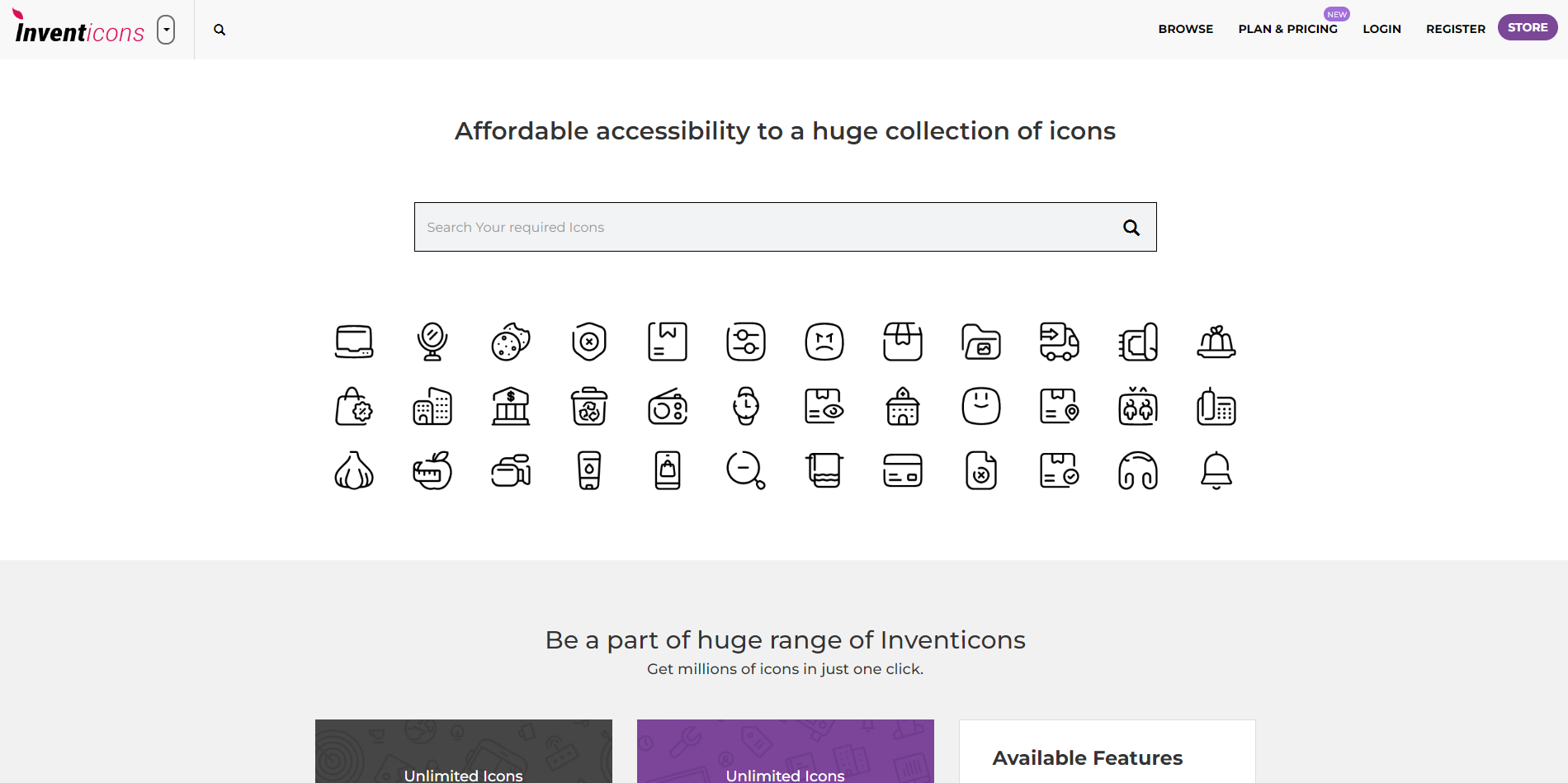Expand the dropdown beside Inventicons logo
The width and height of the screenshot is (1568, 783).
(x=166, y=30)
